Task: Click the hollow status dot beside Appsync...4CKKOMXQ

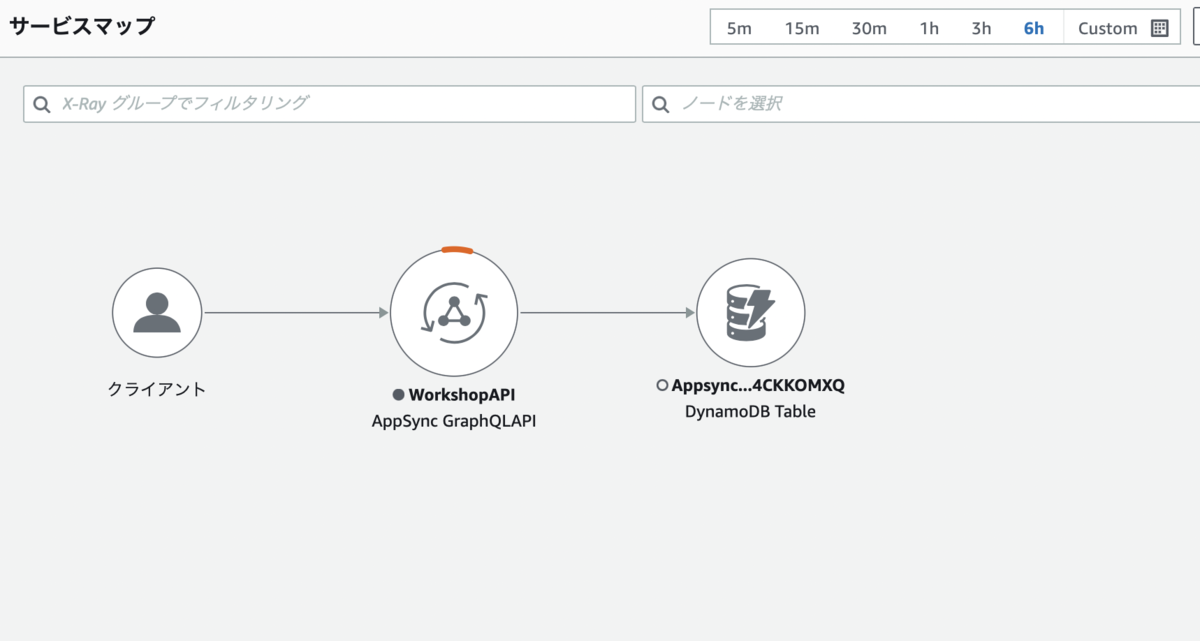Action: click(662, 385)
